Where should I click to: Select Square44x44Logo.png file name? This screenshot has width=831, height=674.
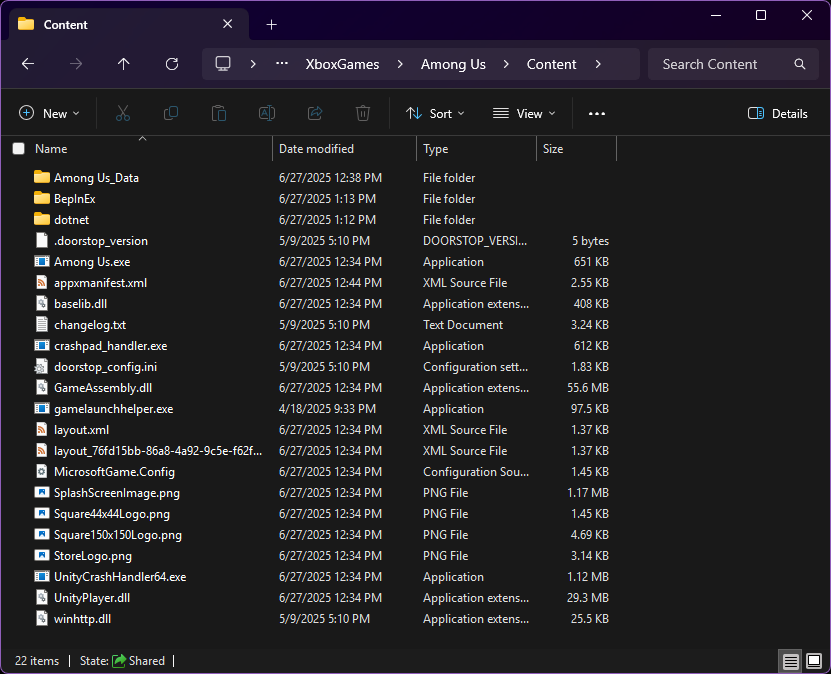click(112, 513)
